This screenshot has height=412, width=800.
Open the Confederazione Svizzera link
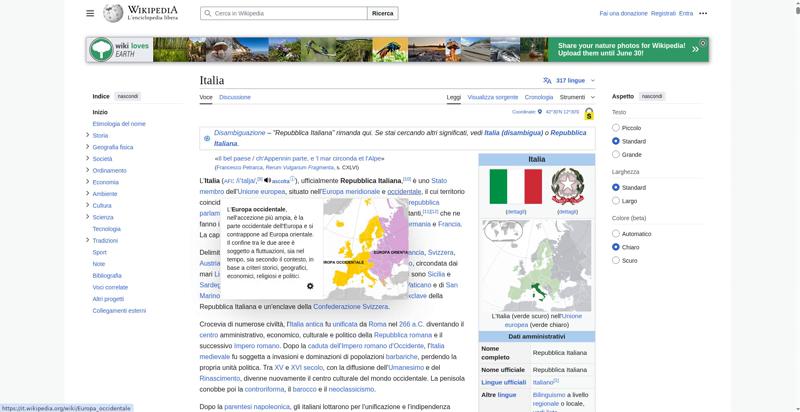tap(351, 306)
